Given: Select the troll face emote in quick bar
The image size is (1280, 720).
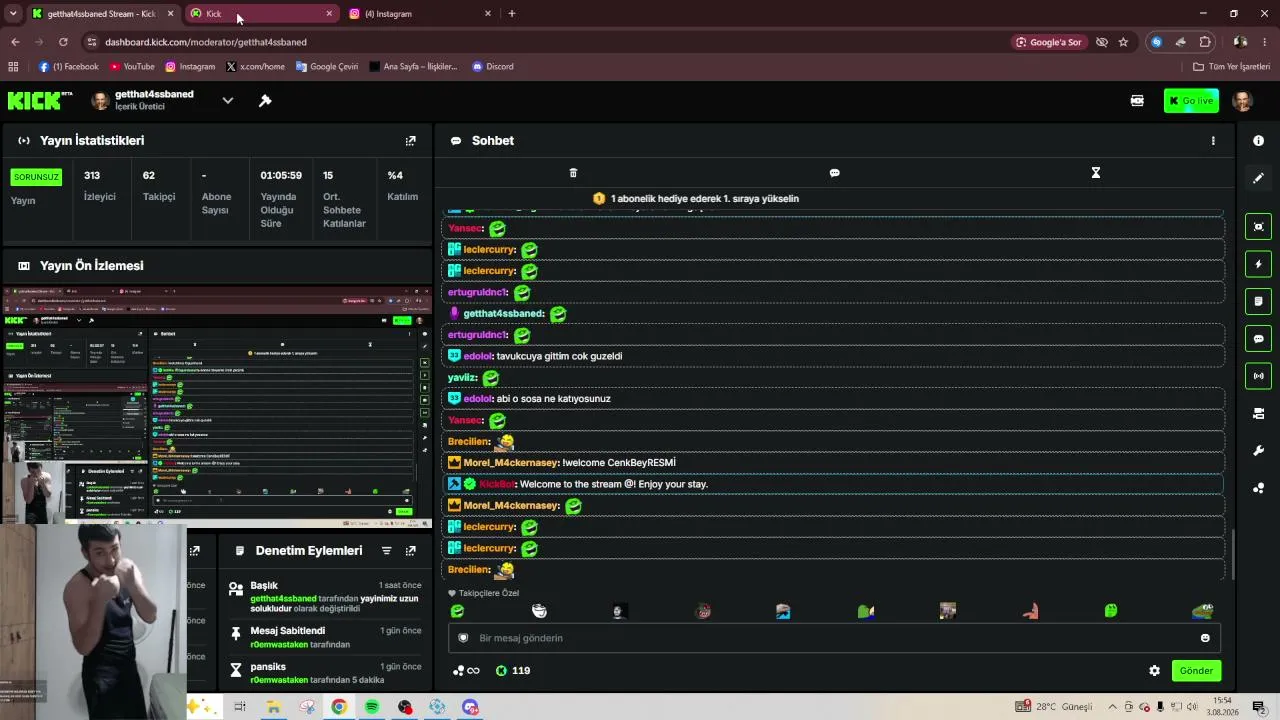Looking at the screenshot, I should click(x=539, y=611).
